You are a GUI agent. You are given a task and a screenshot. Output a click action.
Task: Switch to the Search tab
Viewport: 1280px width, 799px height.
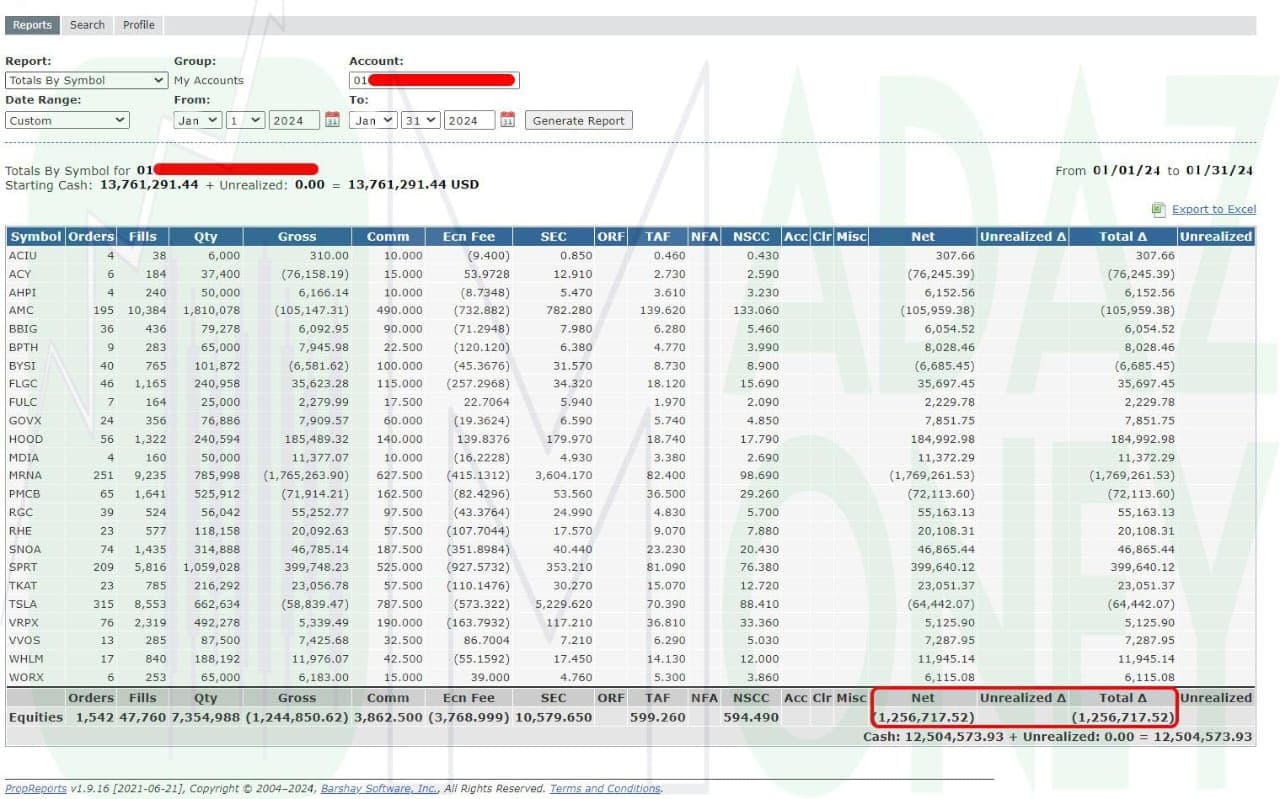pos(86,24)
